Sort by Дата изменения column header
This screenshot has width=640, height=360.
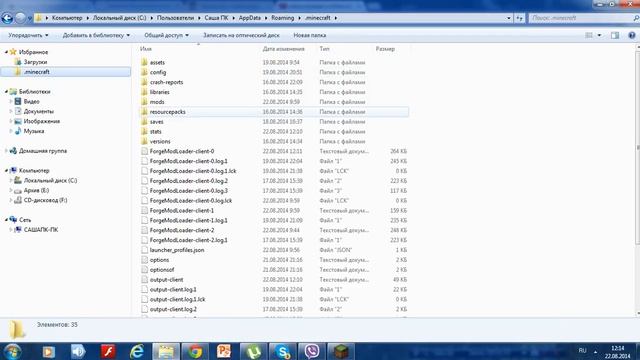[x=284, y=49]
